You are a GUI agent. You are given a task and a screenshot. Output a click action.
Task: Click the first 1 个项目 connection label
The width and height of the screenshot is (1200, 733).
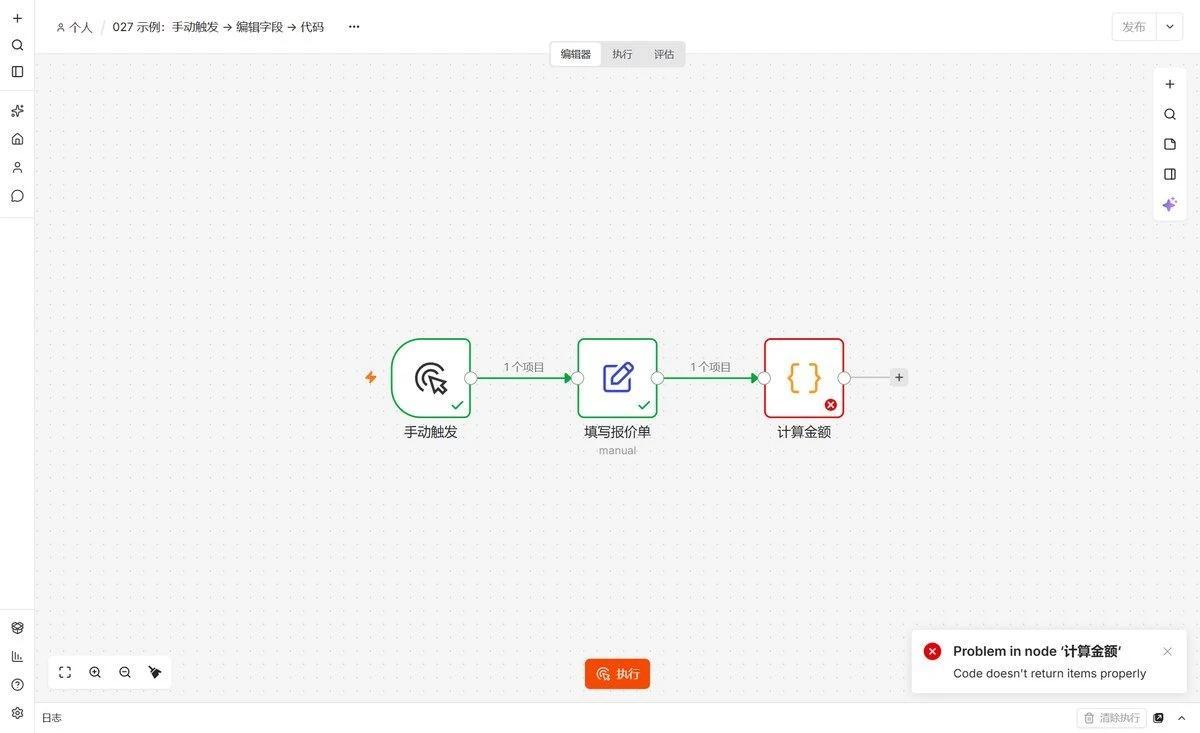[524, 367]
